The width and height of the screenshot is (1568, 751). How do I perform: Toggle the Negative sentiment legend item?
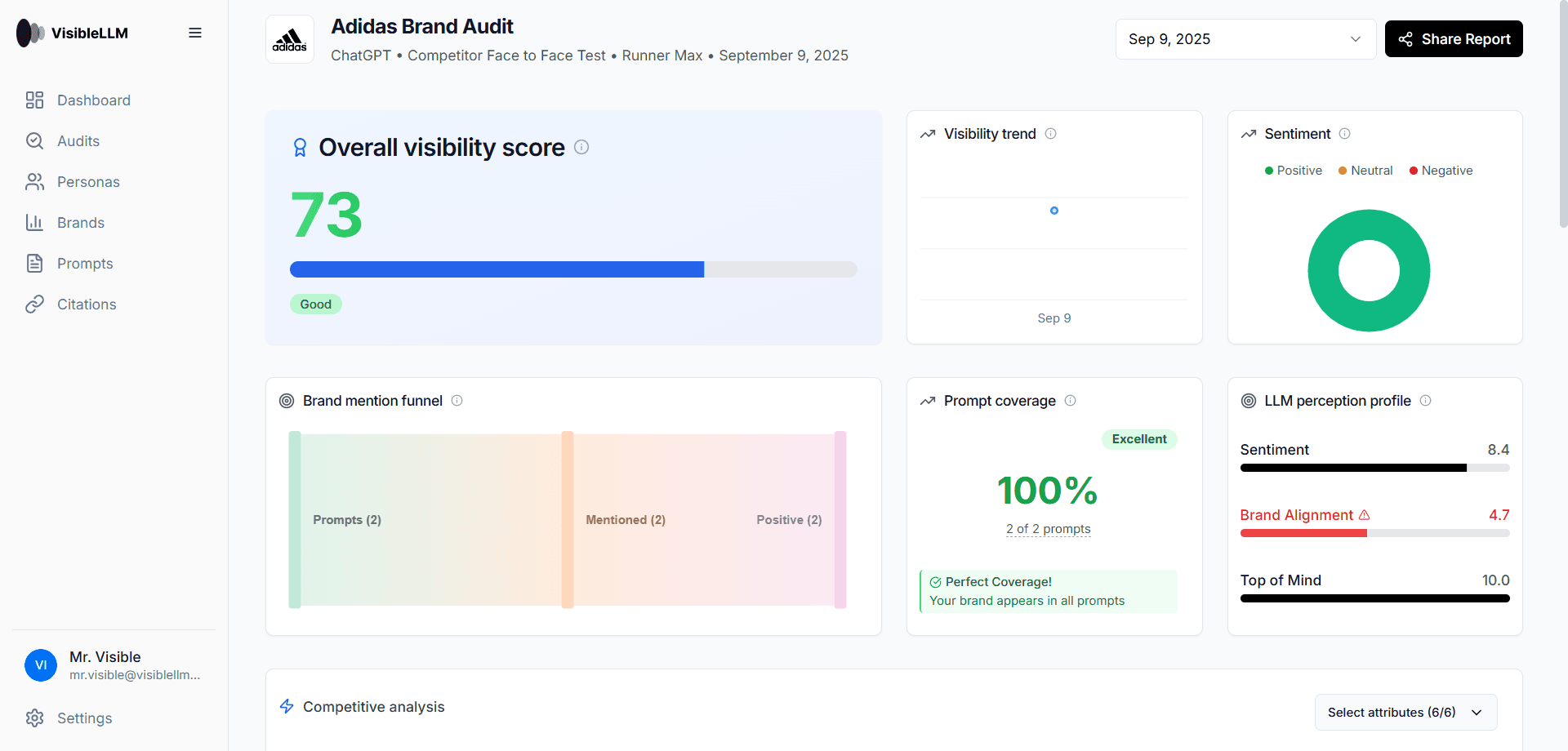[x=1441, y=171]
